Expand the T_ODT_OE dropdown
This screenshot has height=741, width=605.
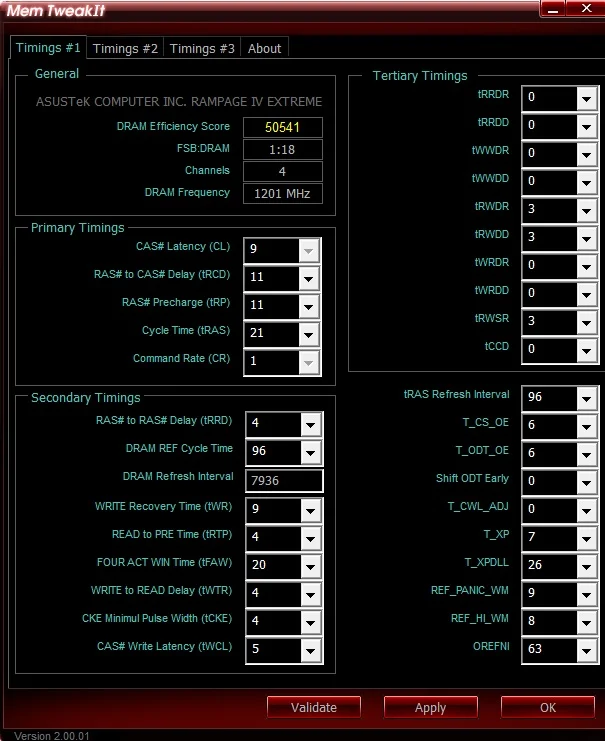coord(586,454)
